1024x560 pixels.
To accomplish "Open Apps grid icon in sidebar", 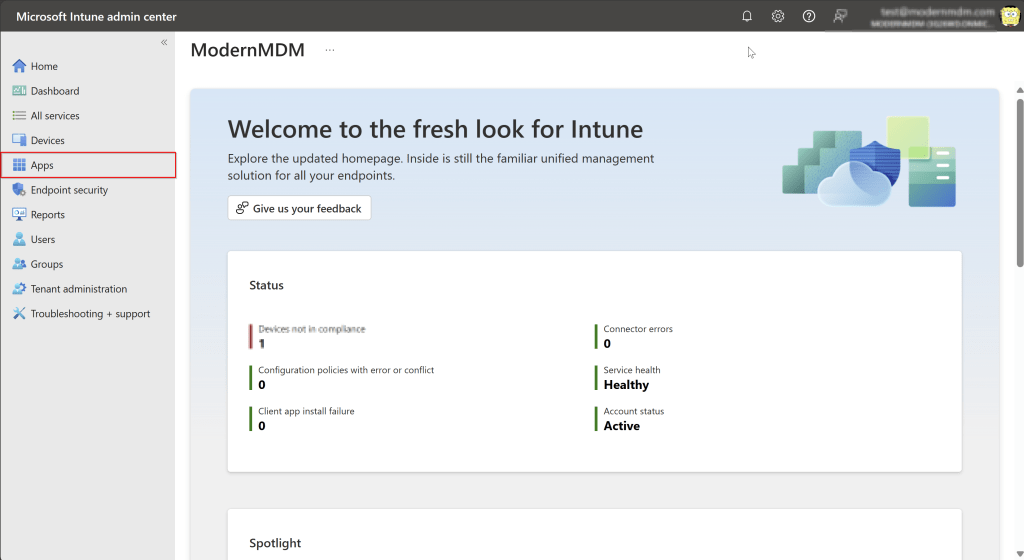I will click(19, 165).
